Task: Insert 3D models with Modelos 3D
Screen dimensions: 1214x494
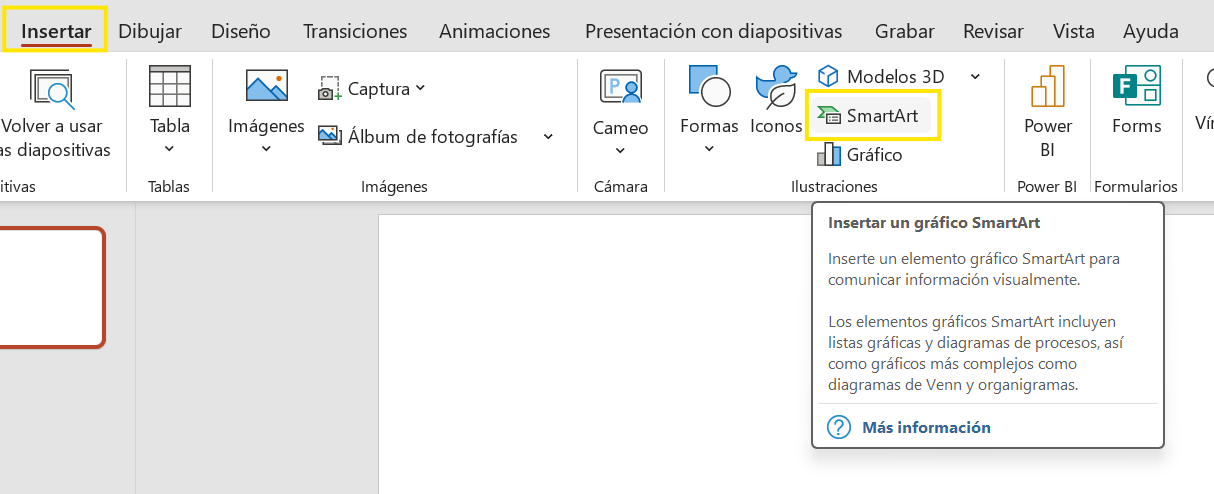Action: point(881,76)
